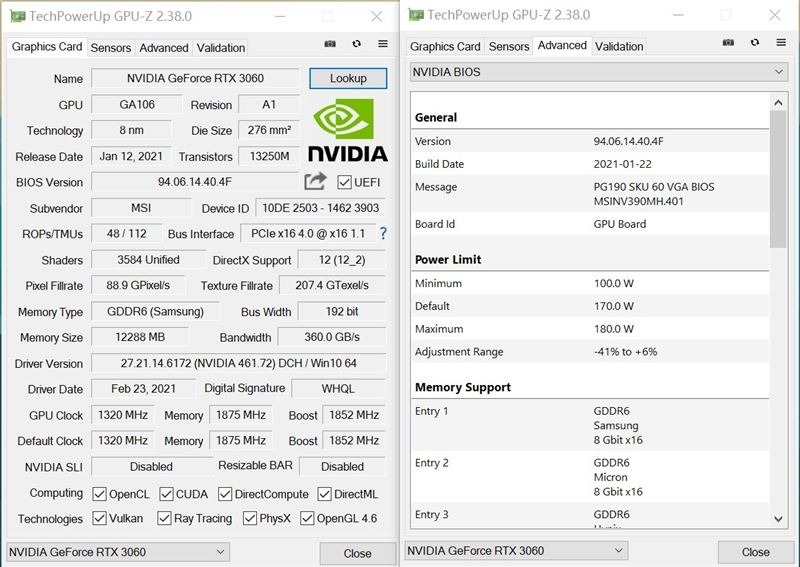Click GPU-Z app icon in left title bar

(x=17, y=16)
